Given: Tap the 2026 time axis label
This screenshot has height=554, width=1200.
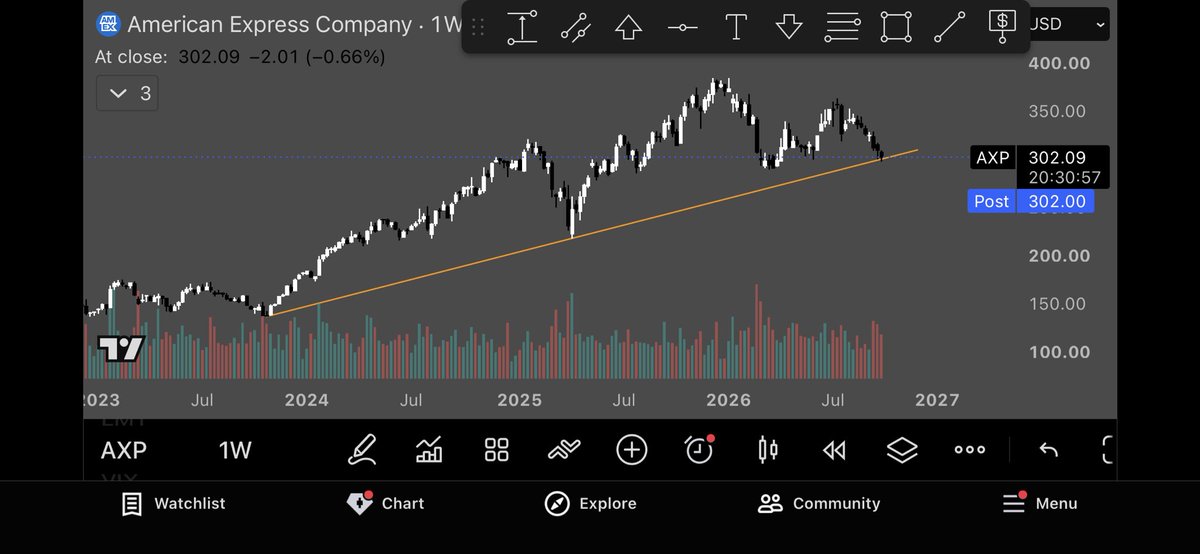Looking at the screenshot, I should pos(728,400).
